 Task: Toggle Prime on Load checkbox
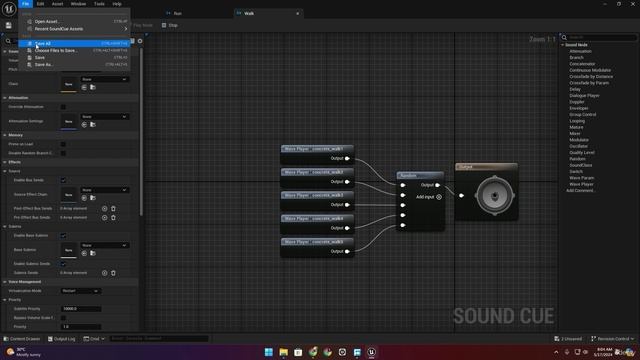[63, 144]
